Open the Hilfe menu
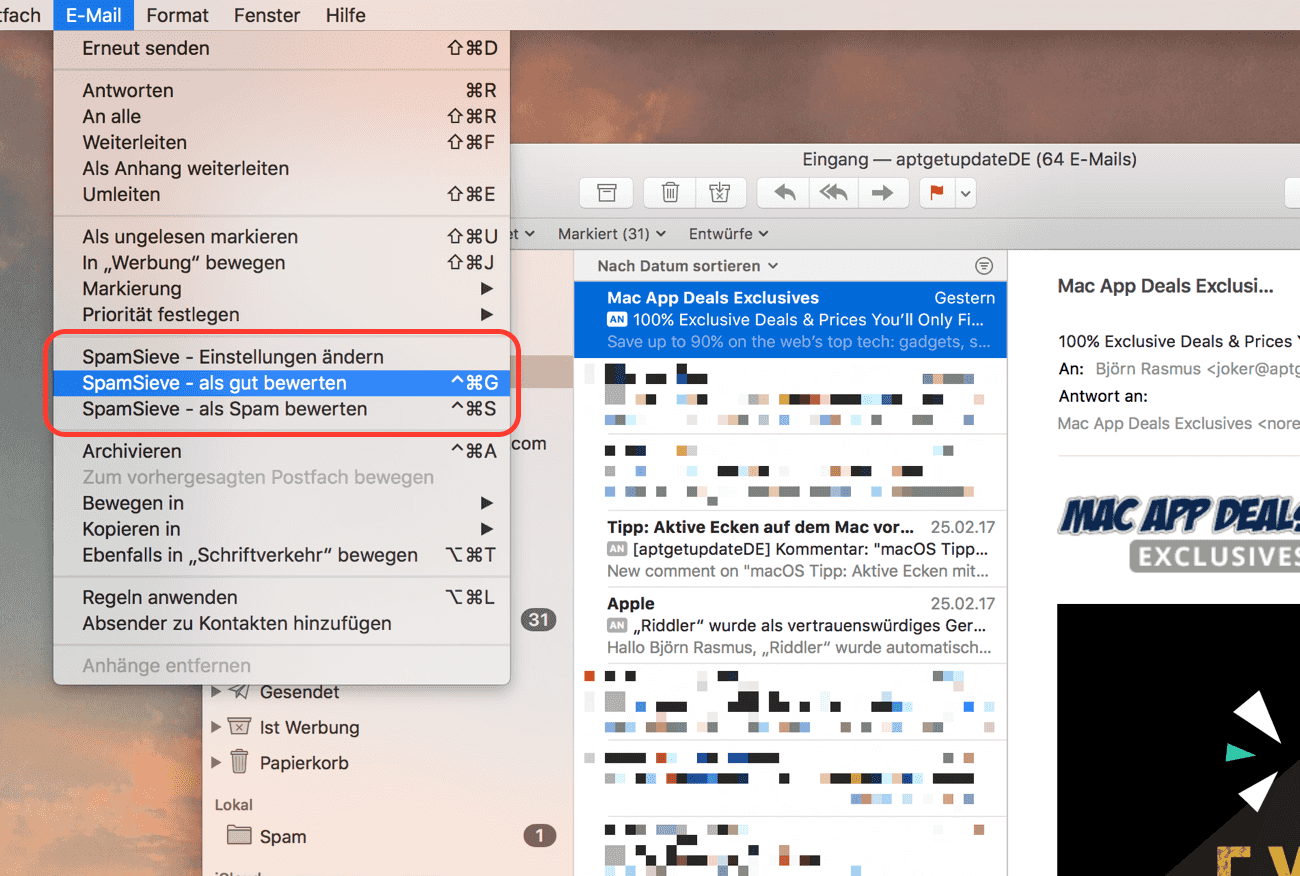1300x876 pixels. click(346, 15)
